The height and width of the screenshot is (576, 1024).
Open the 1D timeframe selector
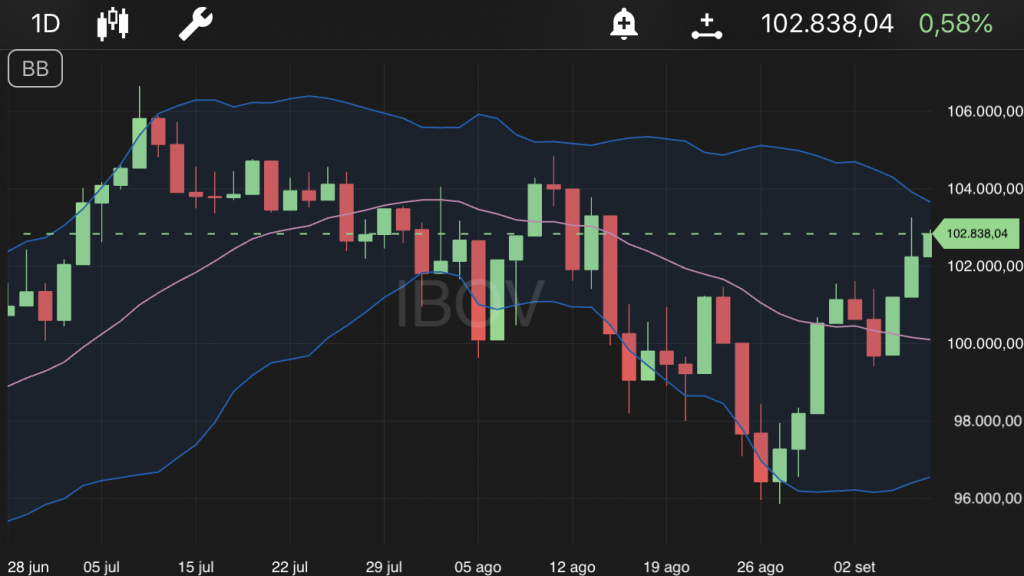46,24
